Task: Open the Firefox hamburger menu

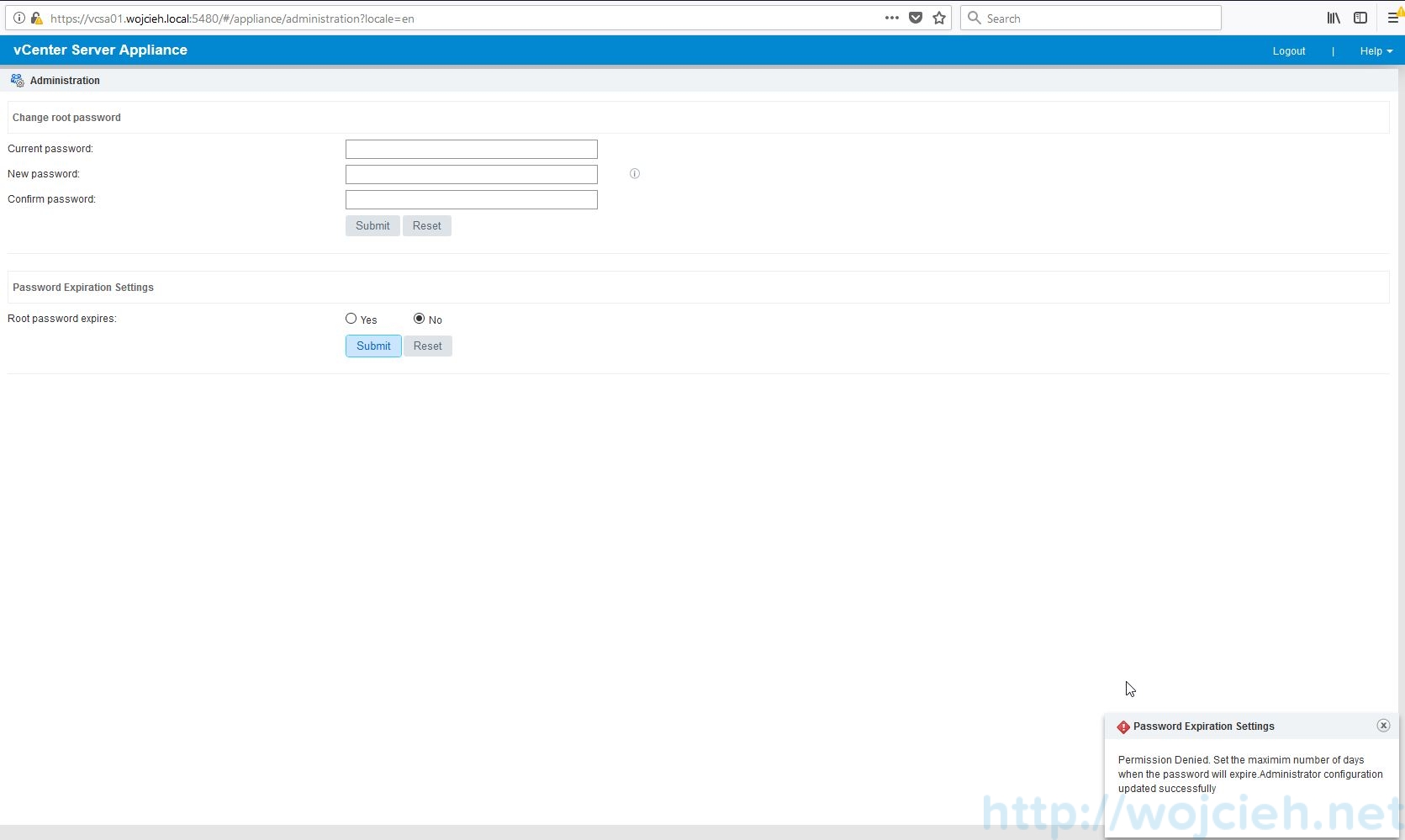Action: click(x=1393, y=18)
